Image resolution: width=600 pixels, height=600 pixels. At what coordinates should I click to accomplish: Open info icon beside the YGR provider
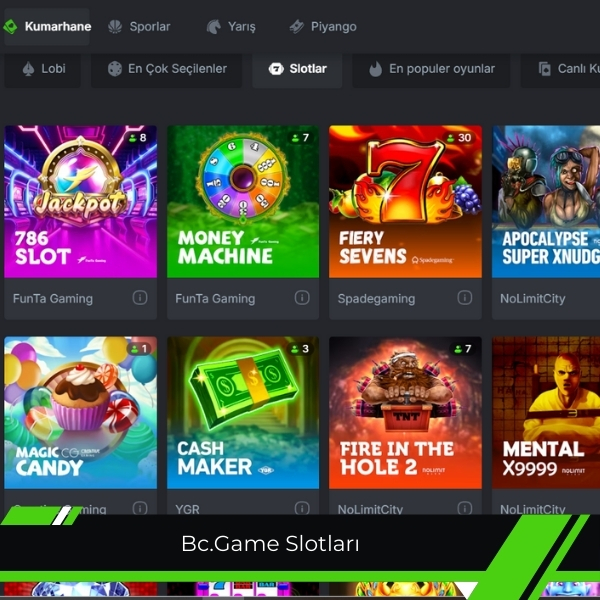302,508
